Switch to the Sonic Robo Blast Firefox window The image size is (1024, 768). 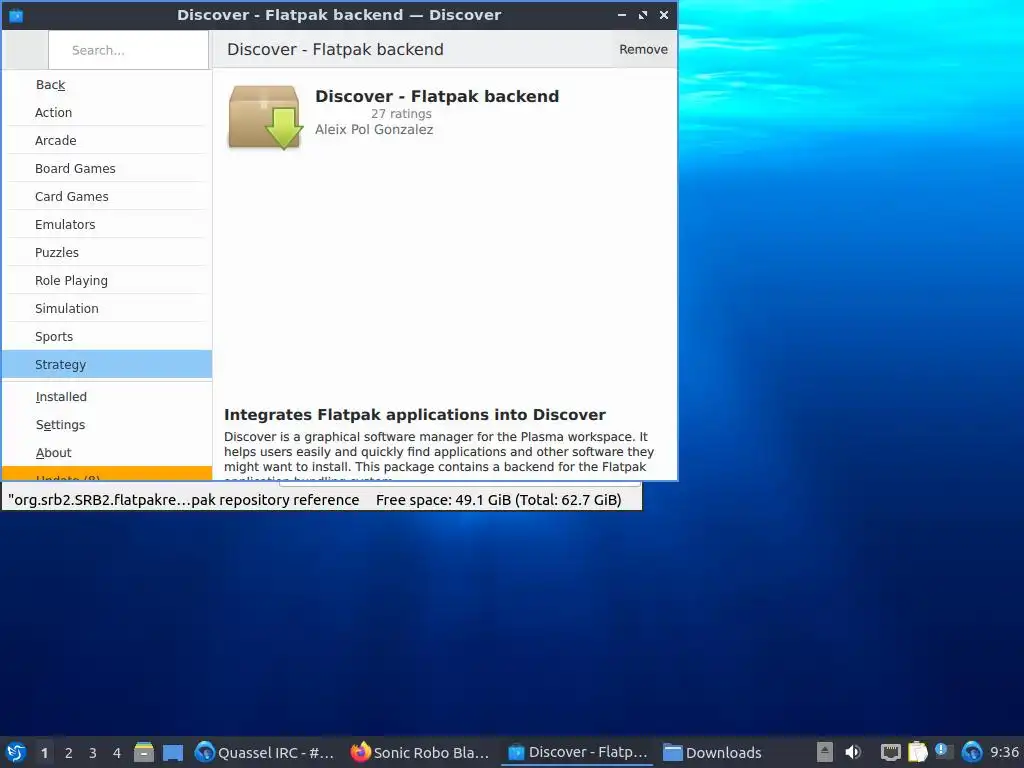click(419, 752)
